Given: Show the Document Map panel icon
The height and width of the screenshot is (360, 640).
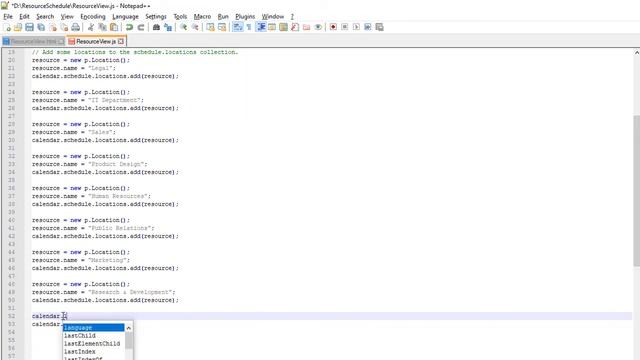Looking at the screenshot, I should tap(283, 27).
